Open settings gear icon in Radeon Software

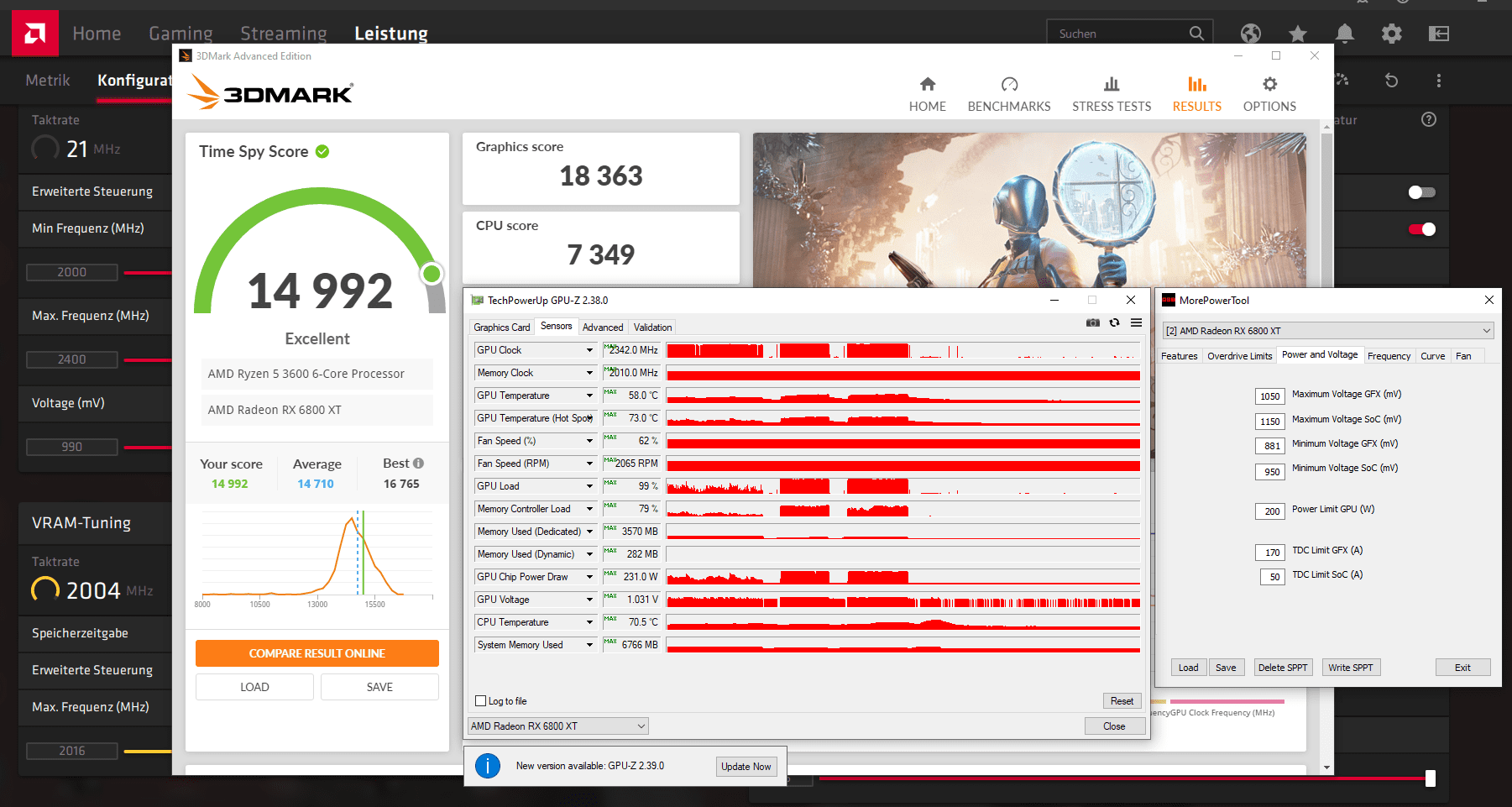point(1392,34)
